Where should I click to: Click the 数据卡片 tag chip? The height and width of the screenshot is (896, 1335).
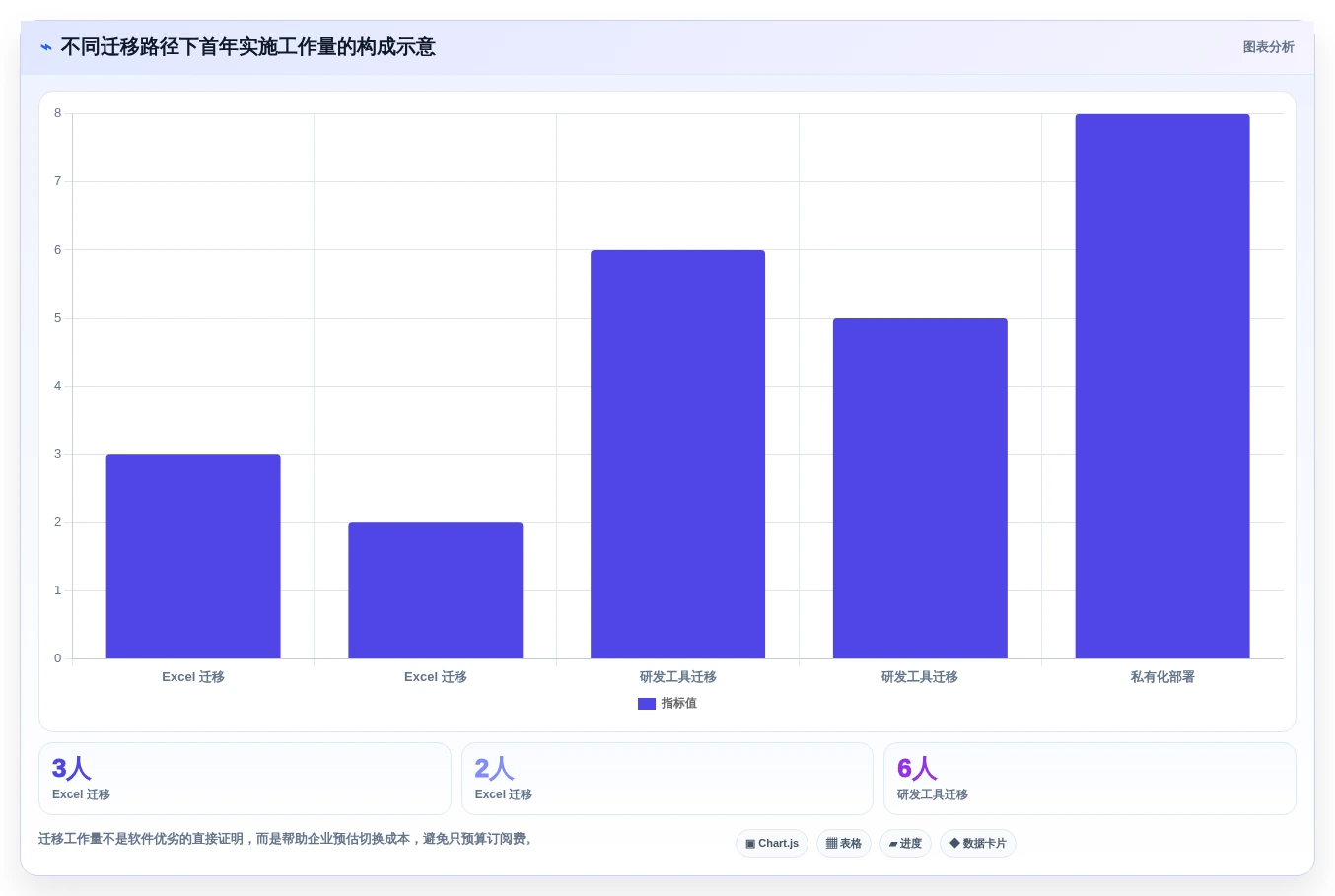[x=978, y=844]
